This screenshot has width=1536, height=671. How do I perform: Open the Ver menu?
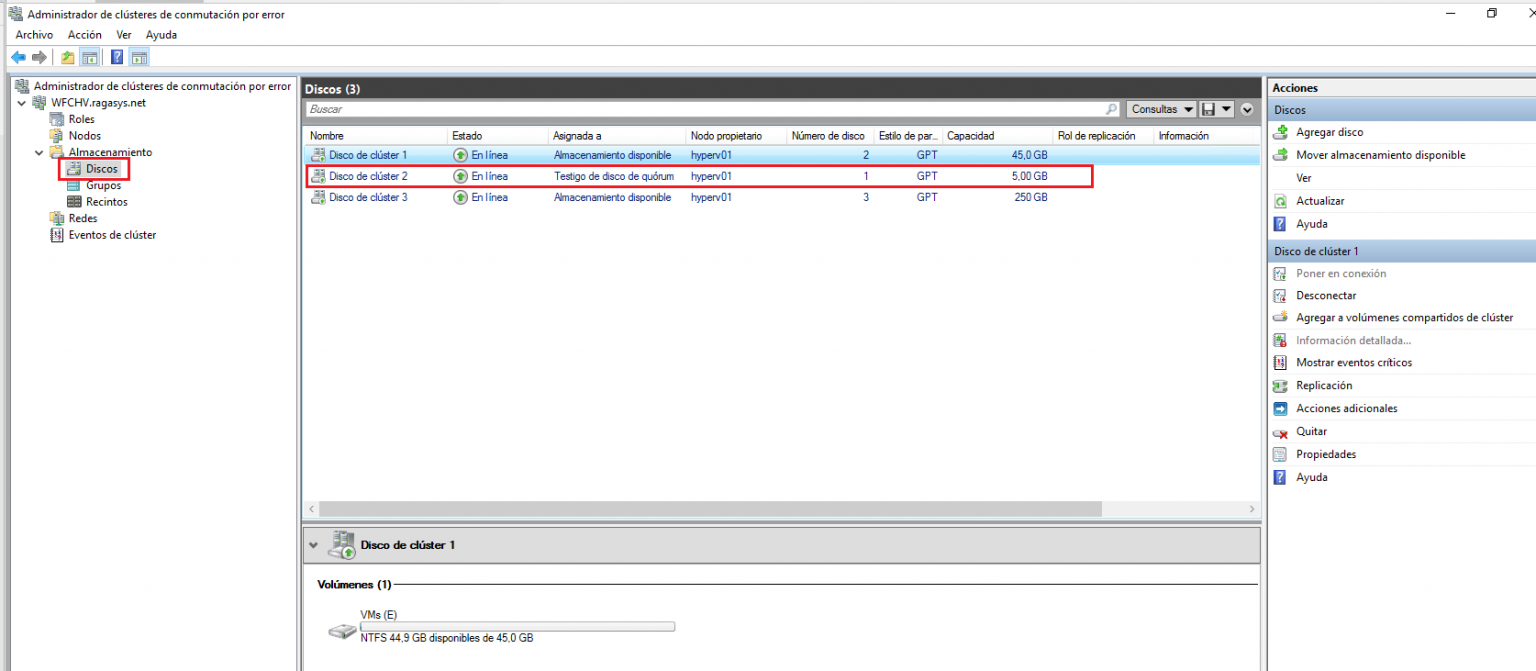123,34
